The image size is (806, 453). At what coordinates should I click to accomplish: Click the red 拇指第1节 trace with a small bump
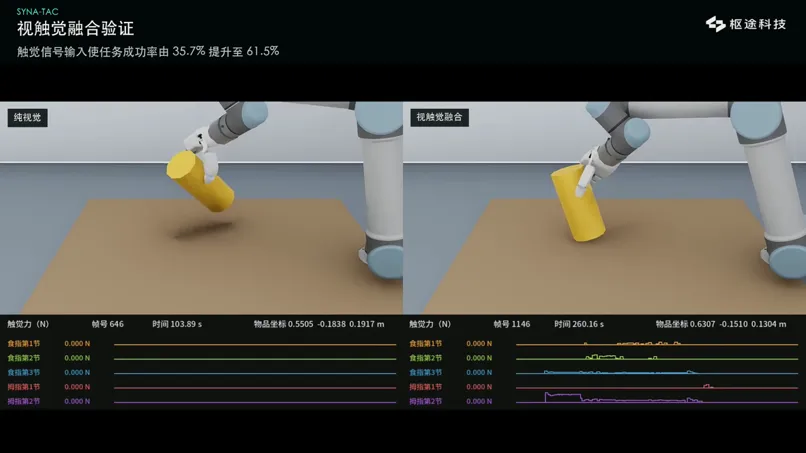(656, 386)
